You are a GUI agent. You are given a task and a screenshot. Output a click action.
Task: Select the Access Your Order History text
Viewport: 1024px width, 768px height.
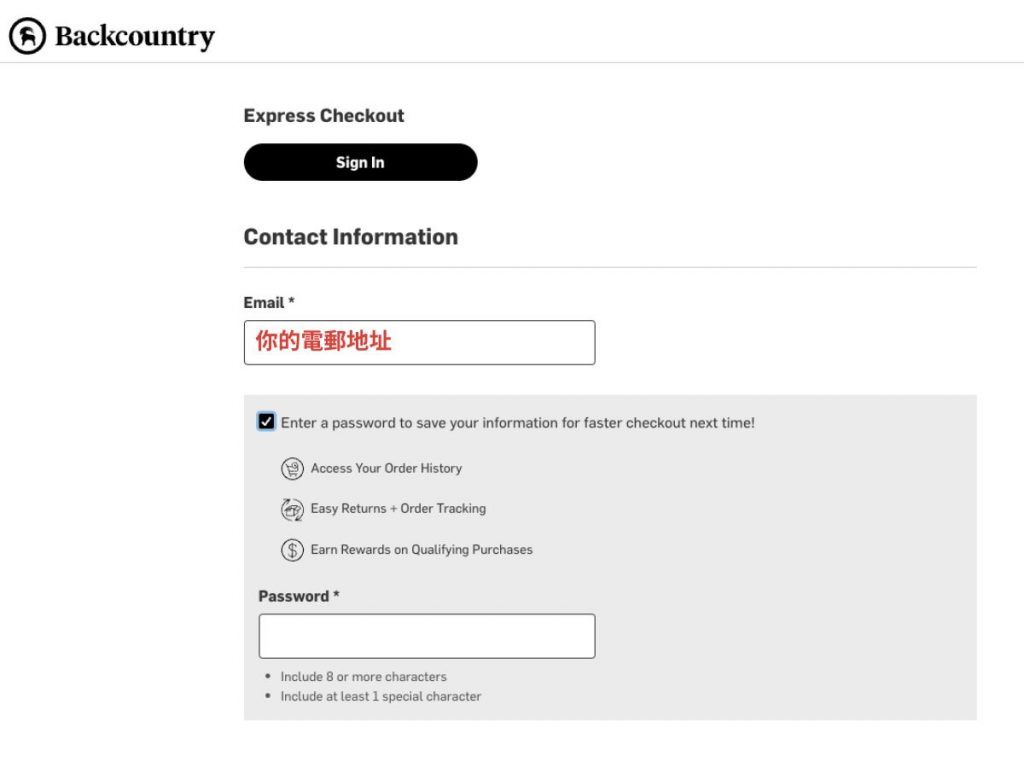click(x=386, y=468)
